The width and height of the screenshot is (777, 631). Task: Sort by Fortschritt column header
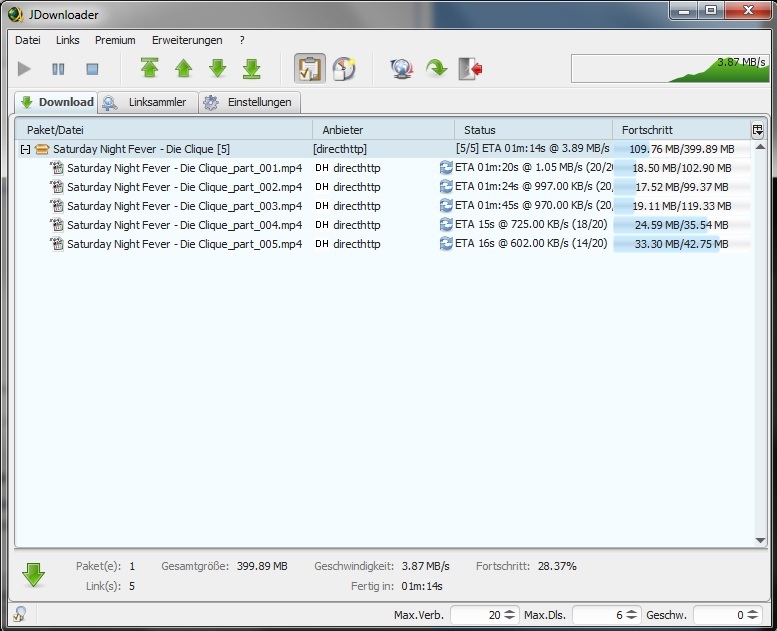(x=681, y=130)
